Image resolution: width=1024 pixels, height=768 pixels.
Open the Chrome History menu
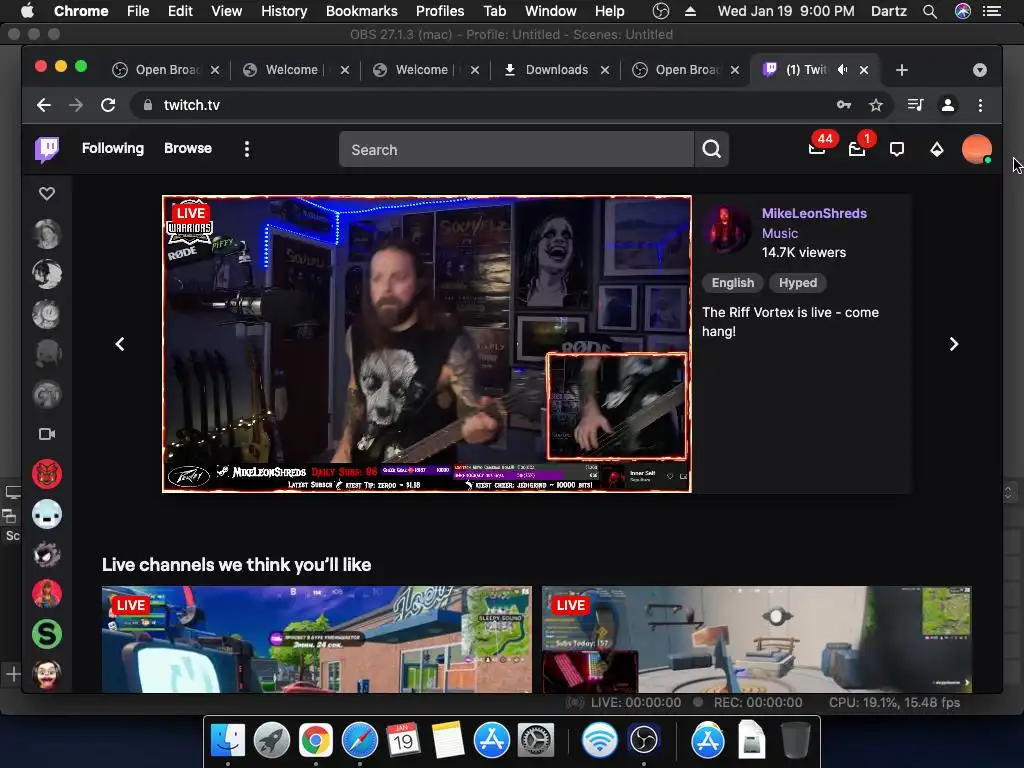point(284,11)
